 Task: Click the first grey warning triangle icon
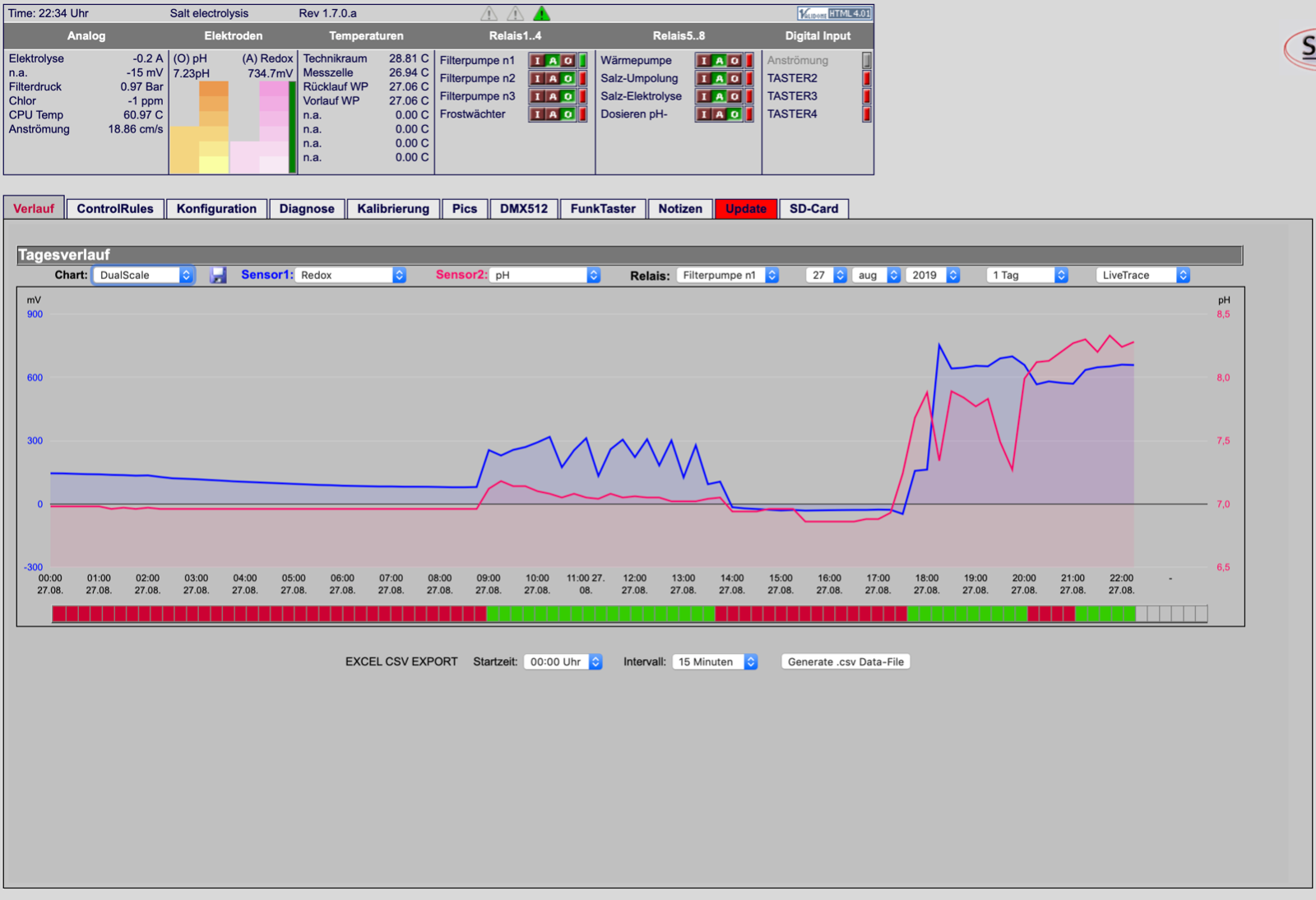click(x=489, y=13)
